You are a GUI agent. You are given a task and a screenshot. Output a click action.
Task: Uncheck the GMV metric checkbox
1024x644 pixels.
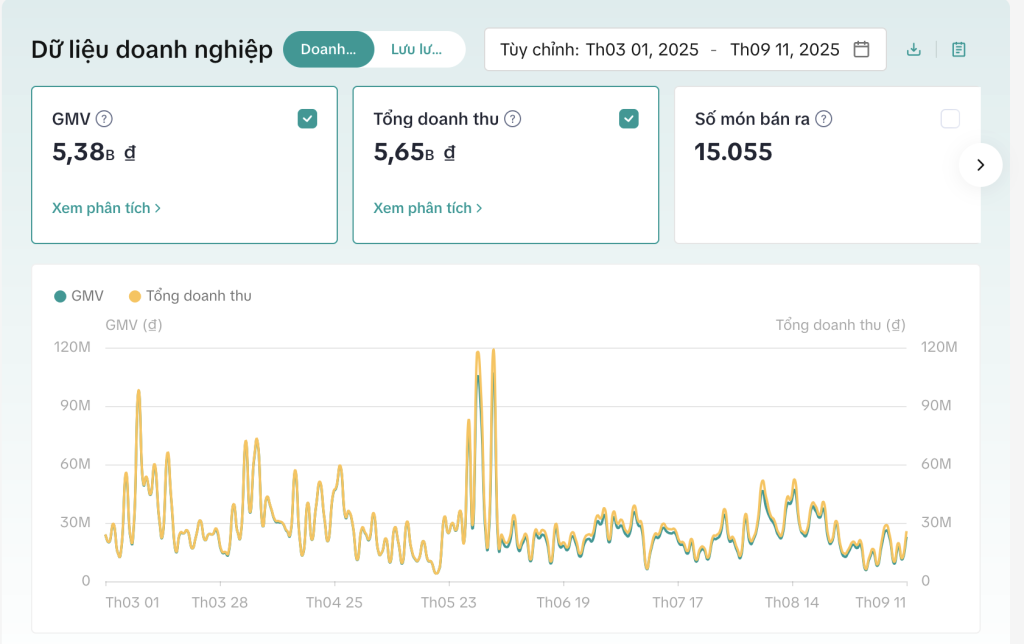[307, 119]
